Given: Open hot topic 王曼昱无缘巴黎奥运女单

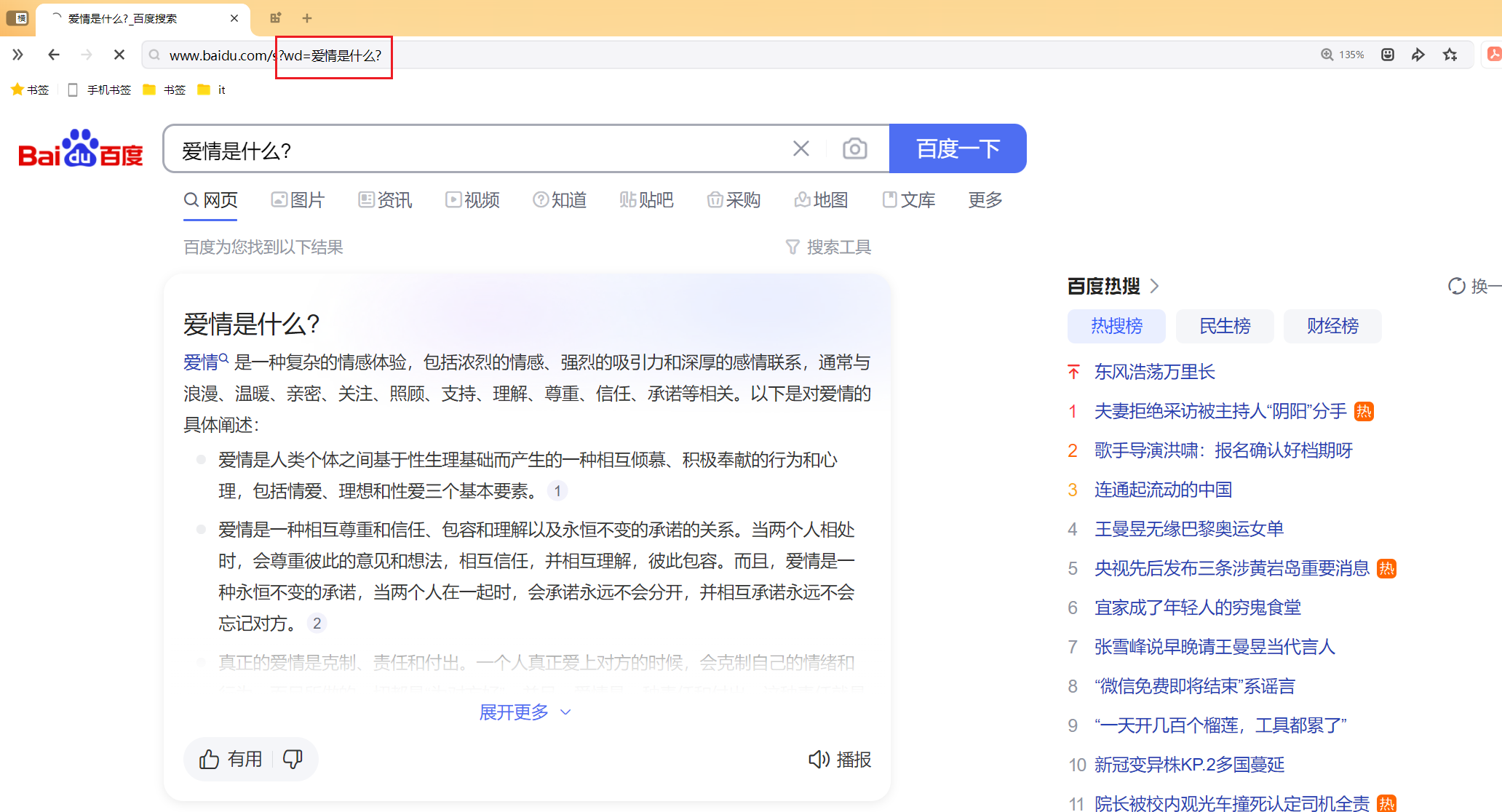Looking at the screenshot, I should 1189,529.
